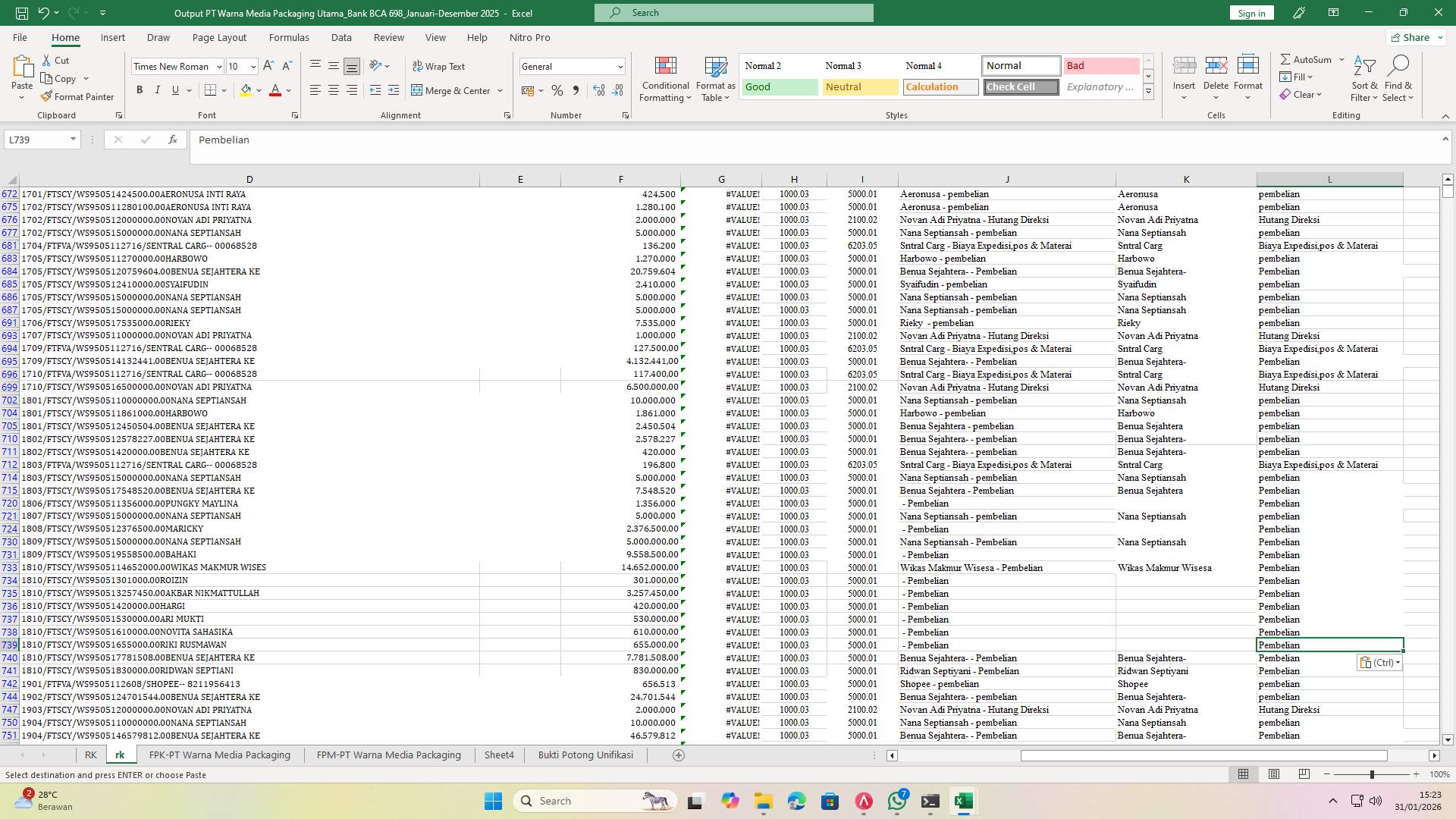Viewport: 1456px width, 819px height.
Task: Switch to the Formulas ribbon tab
Action: tap(289, 37)
